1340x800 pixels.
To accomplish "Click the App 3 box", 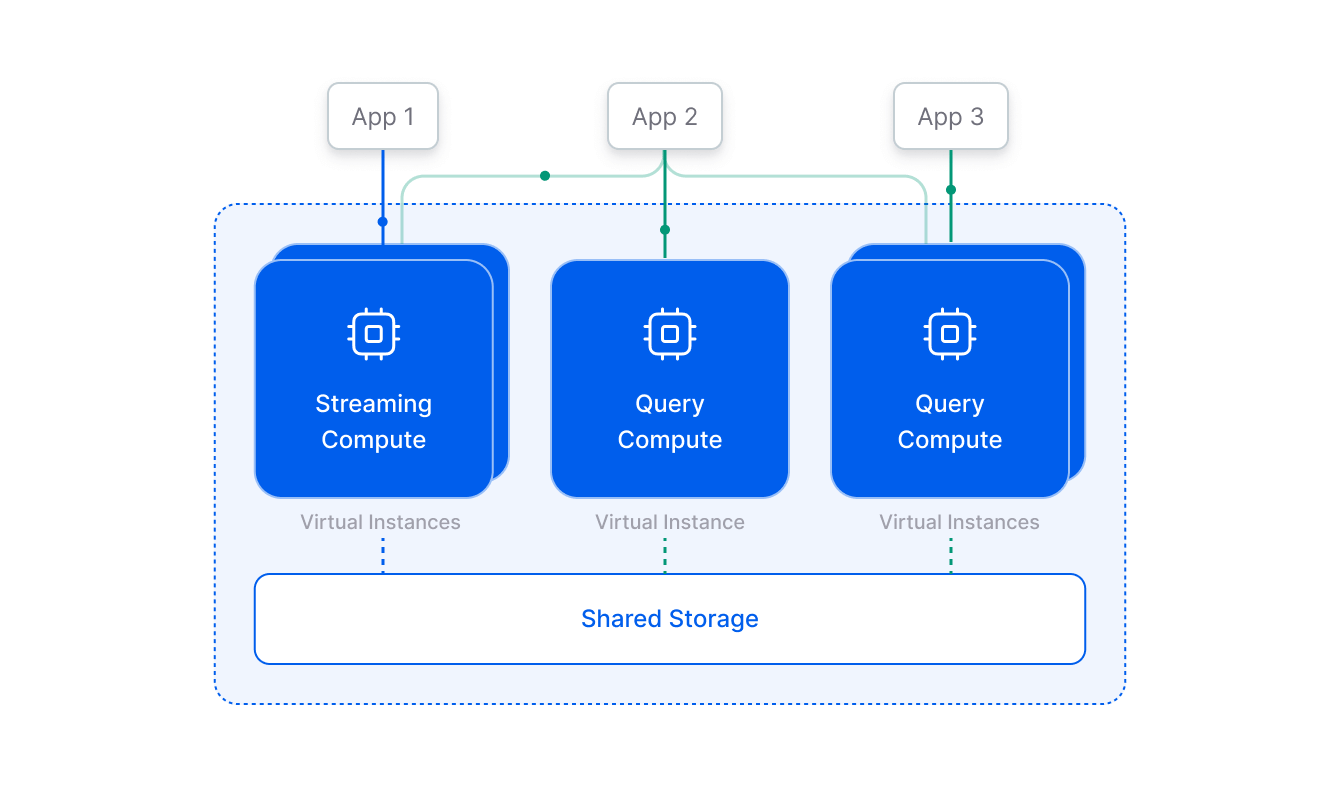I will click(951, 117).
